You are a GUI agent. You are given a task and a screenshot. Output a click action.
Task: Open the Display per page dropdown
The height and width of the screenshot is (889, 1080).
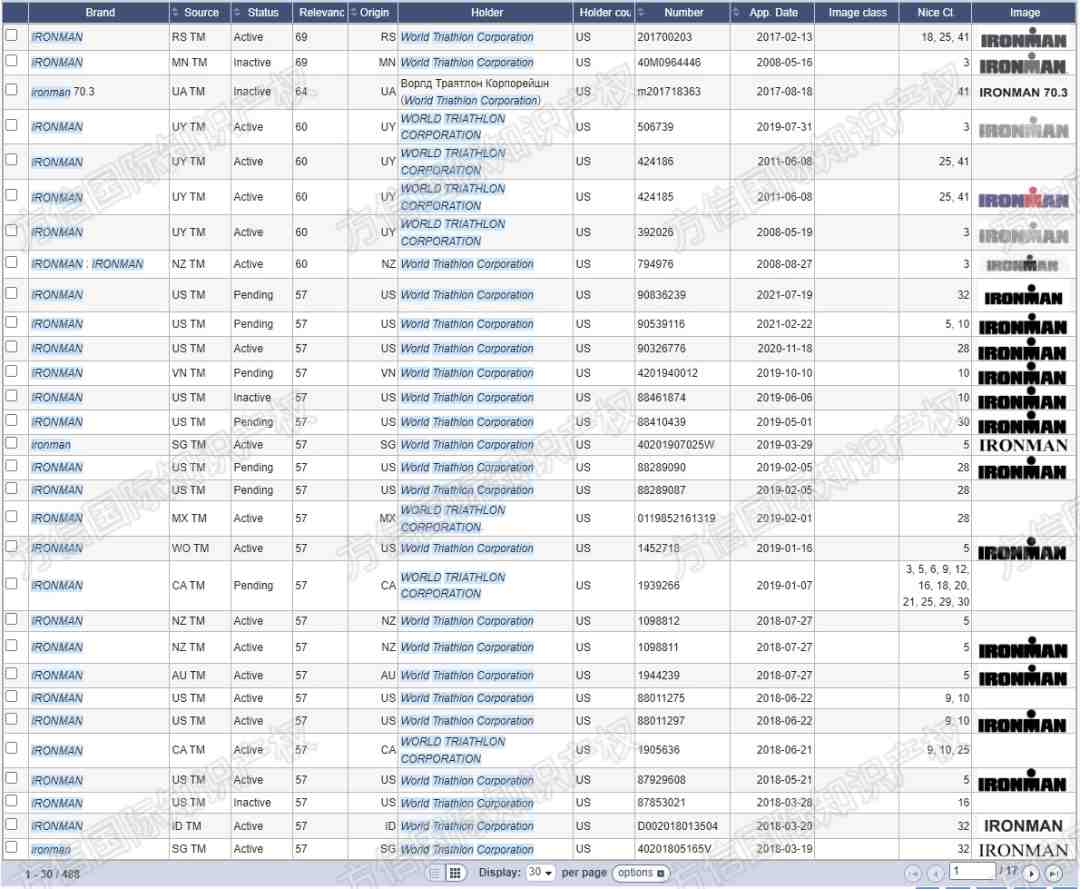540,872
